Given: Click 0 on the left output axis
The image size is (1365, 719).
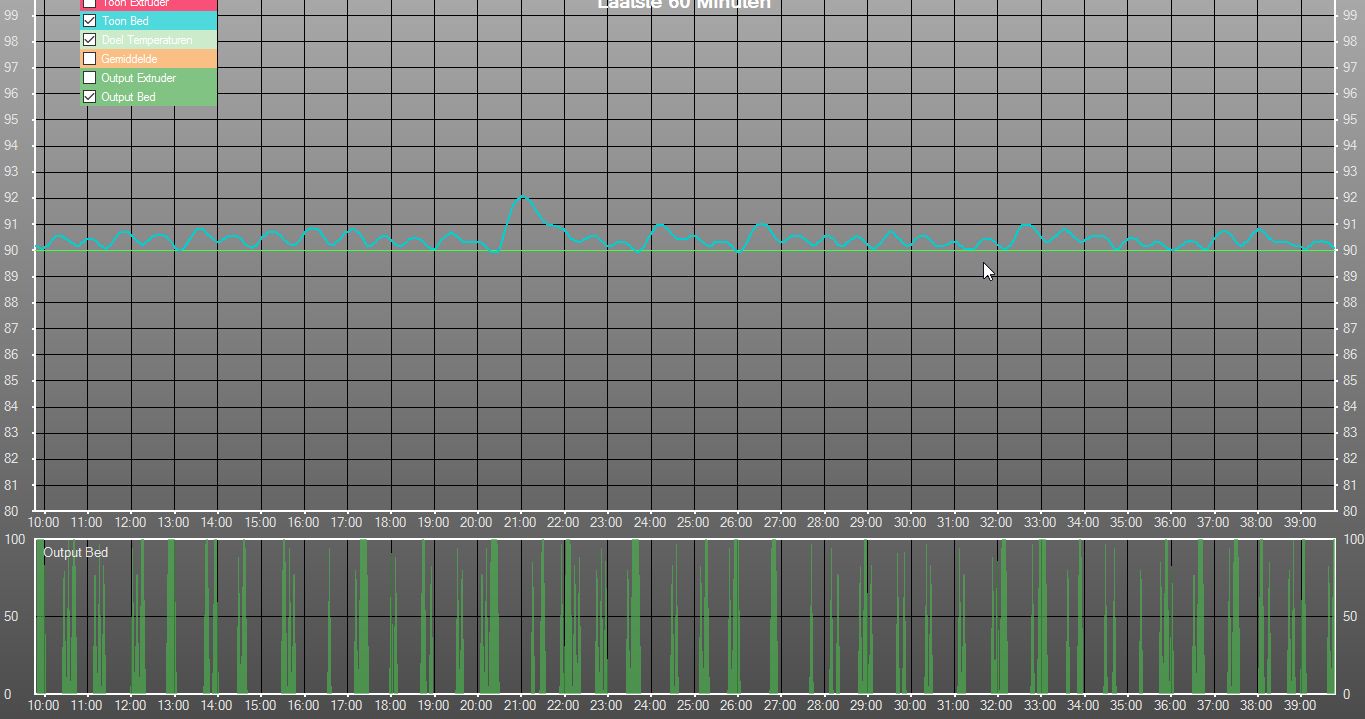Looking at the screenshot, I should click(6, 694).
